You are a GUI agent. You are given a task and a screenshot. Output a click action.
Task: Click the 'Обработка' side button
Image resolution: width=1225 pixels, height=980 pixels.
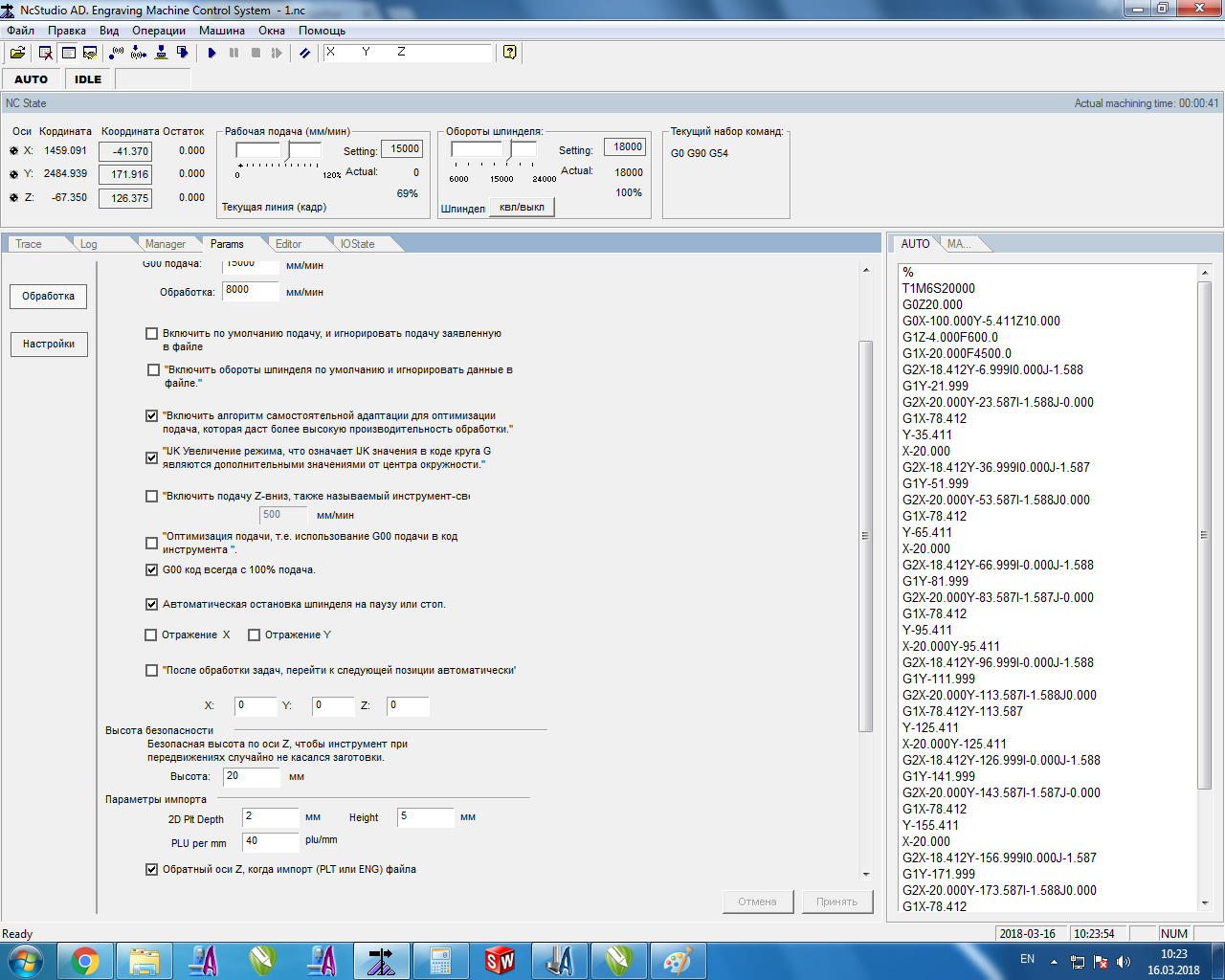pyautogui.click(x=49, y=297)
